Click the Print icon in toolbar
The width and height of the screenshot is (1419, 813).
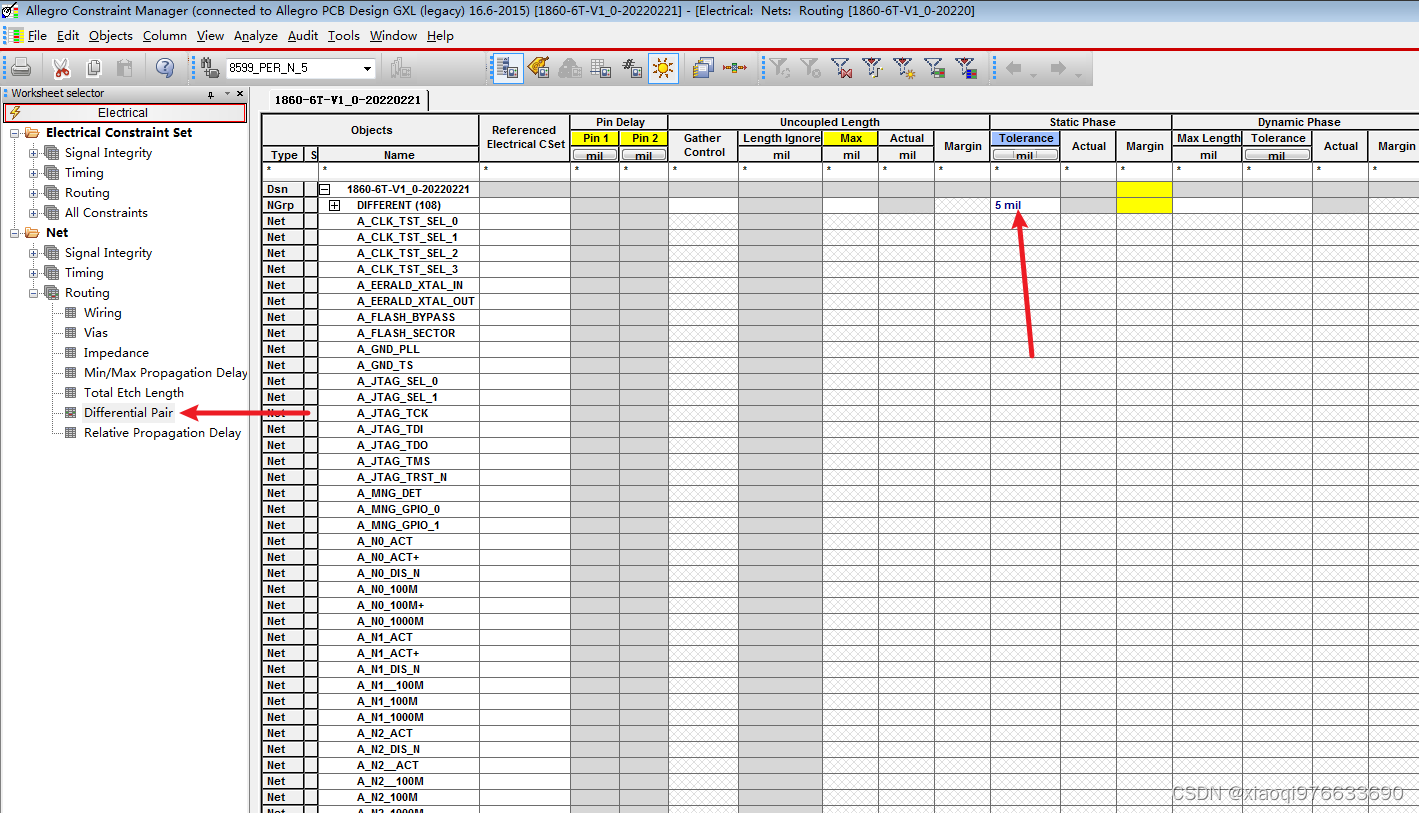click(x=21, y=68)
